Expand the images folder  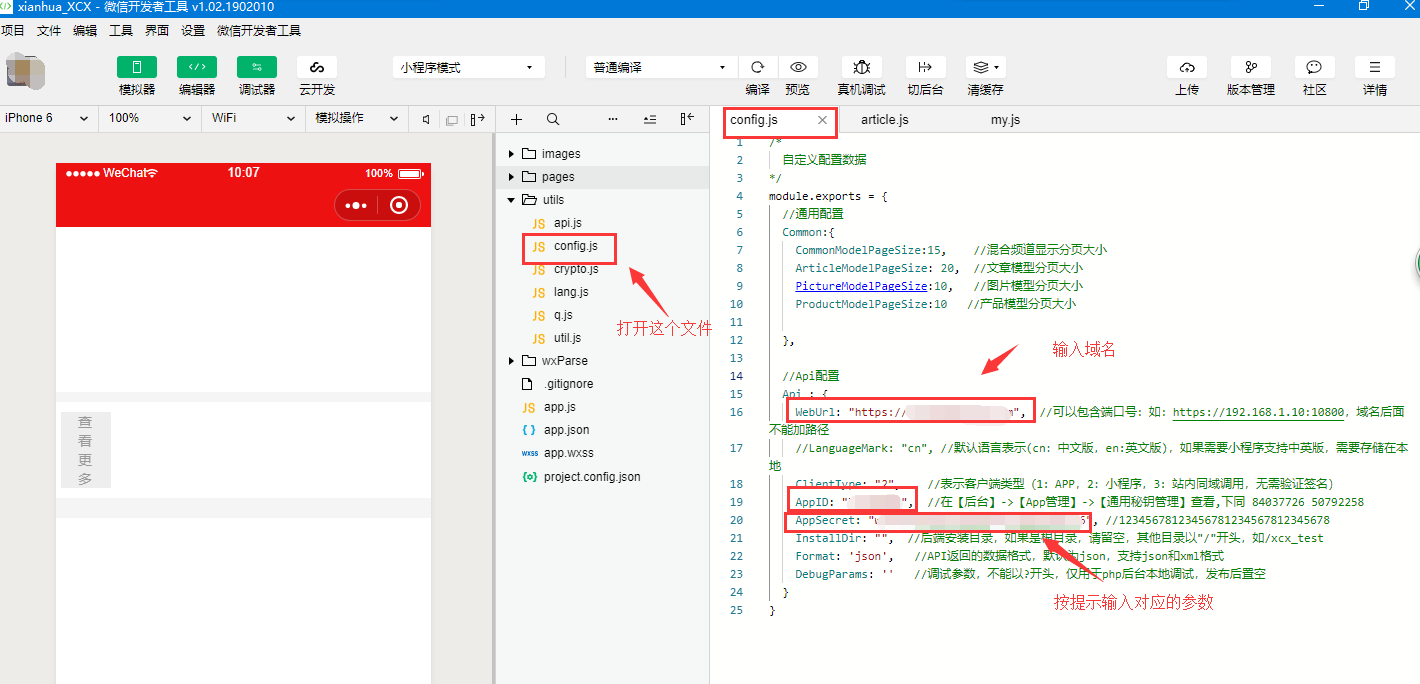560,154
